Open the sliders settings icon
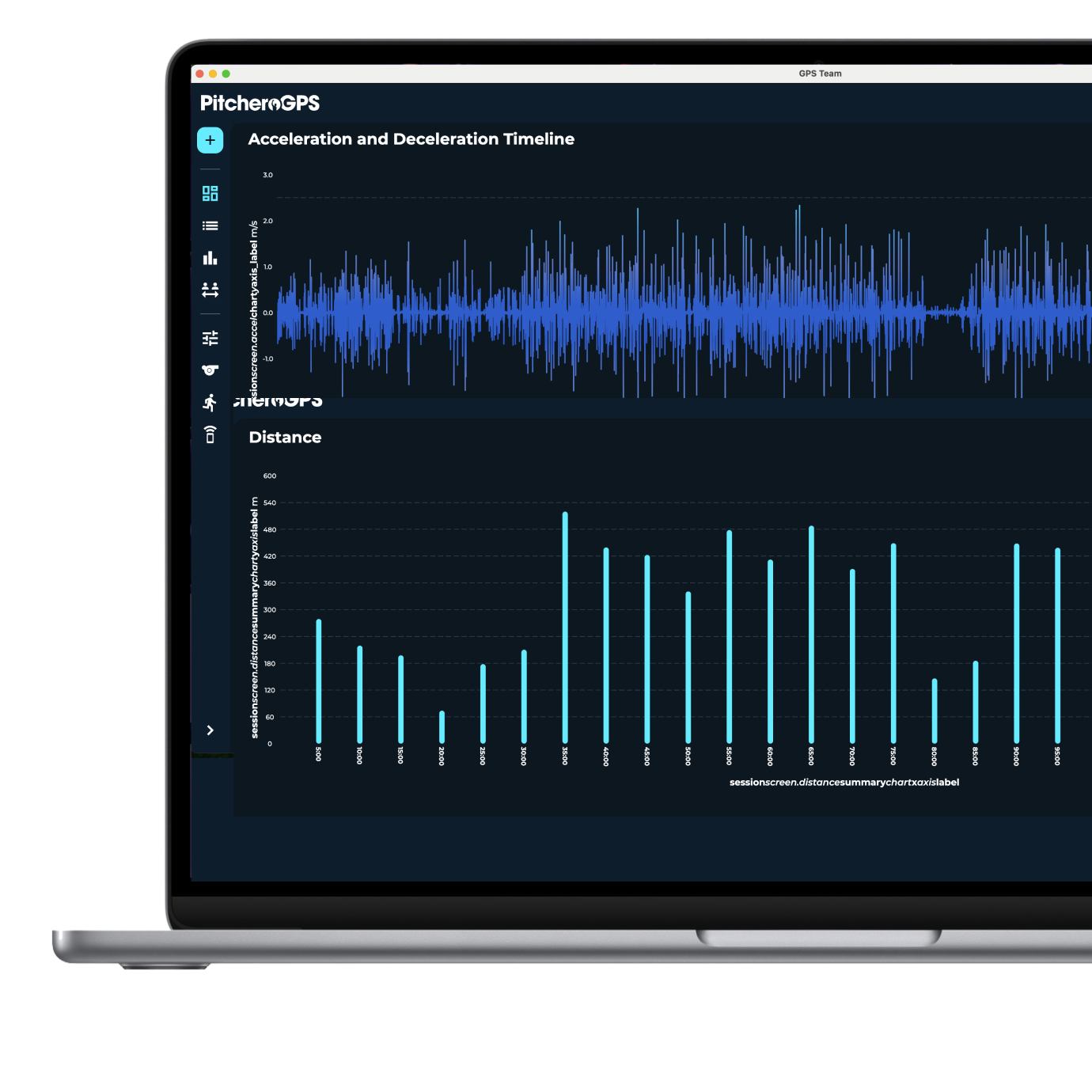Image resolution: width=1092 pixels, height=1092 pixels. click(210, 338)
